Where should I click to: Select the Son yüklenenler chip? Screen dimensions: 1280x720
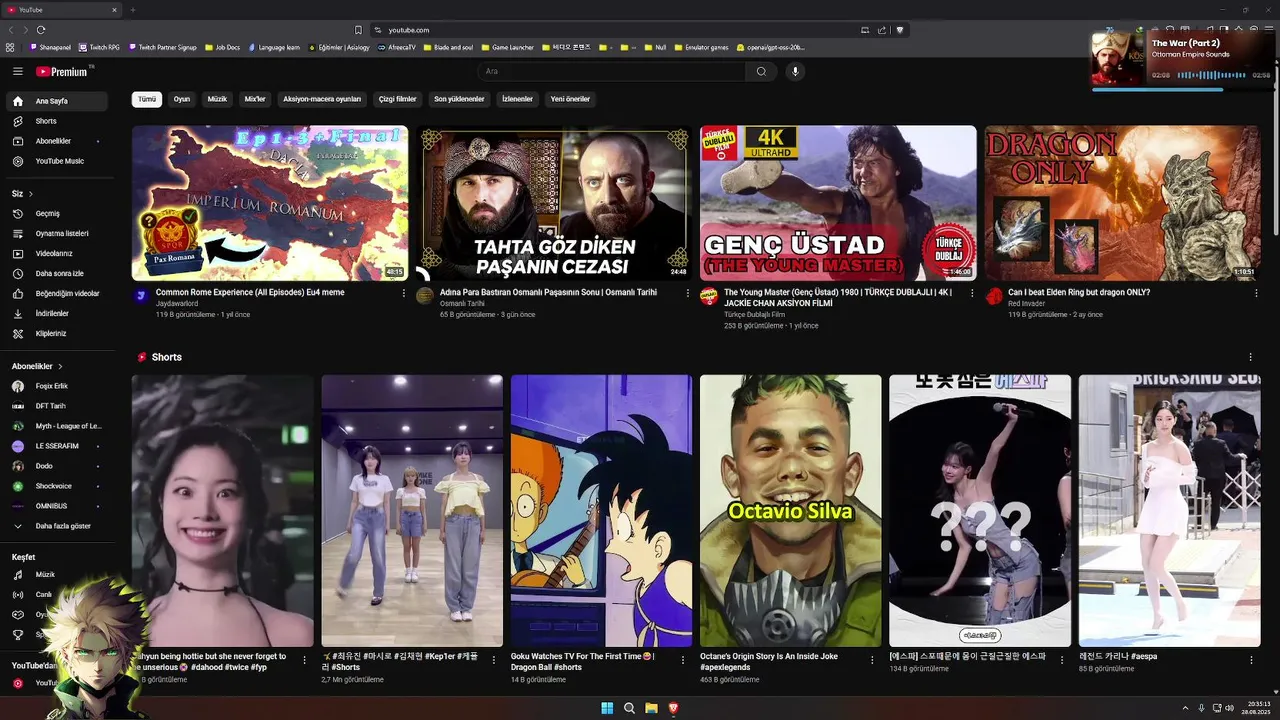tap(459, 99)
